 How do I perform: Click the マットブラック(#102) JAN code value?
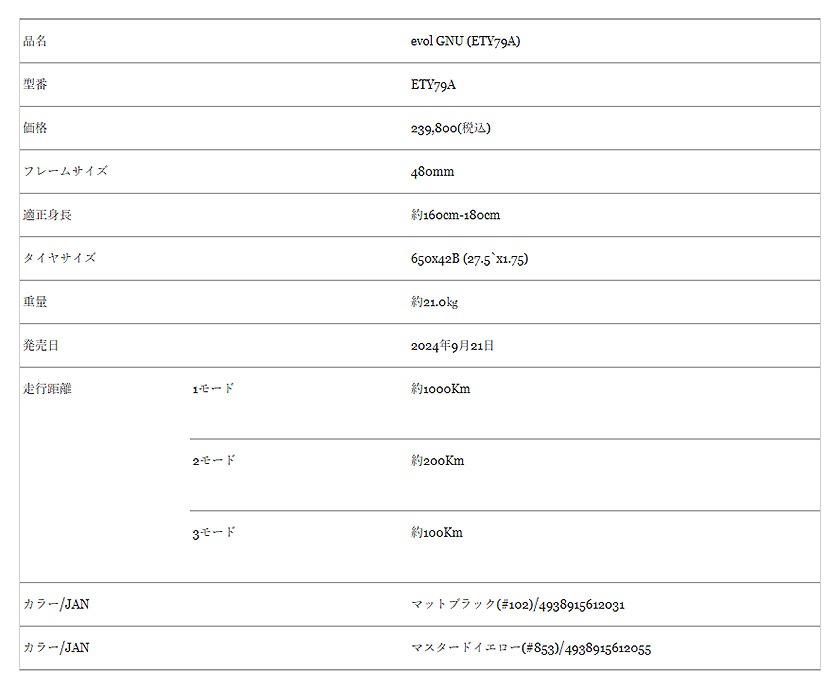click(518, 605)
